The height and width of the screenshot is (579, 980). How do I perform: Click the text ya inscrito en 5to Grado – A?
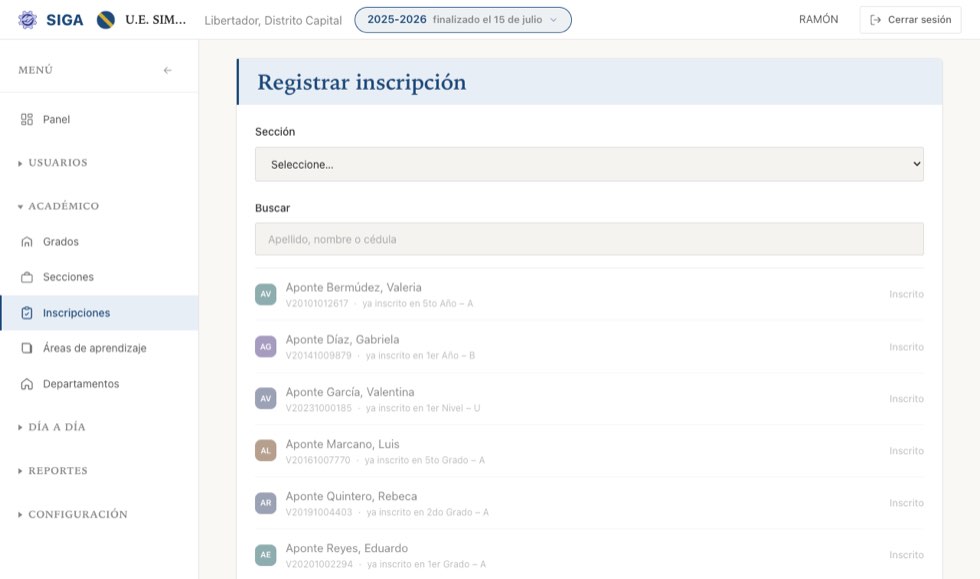424,460
